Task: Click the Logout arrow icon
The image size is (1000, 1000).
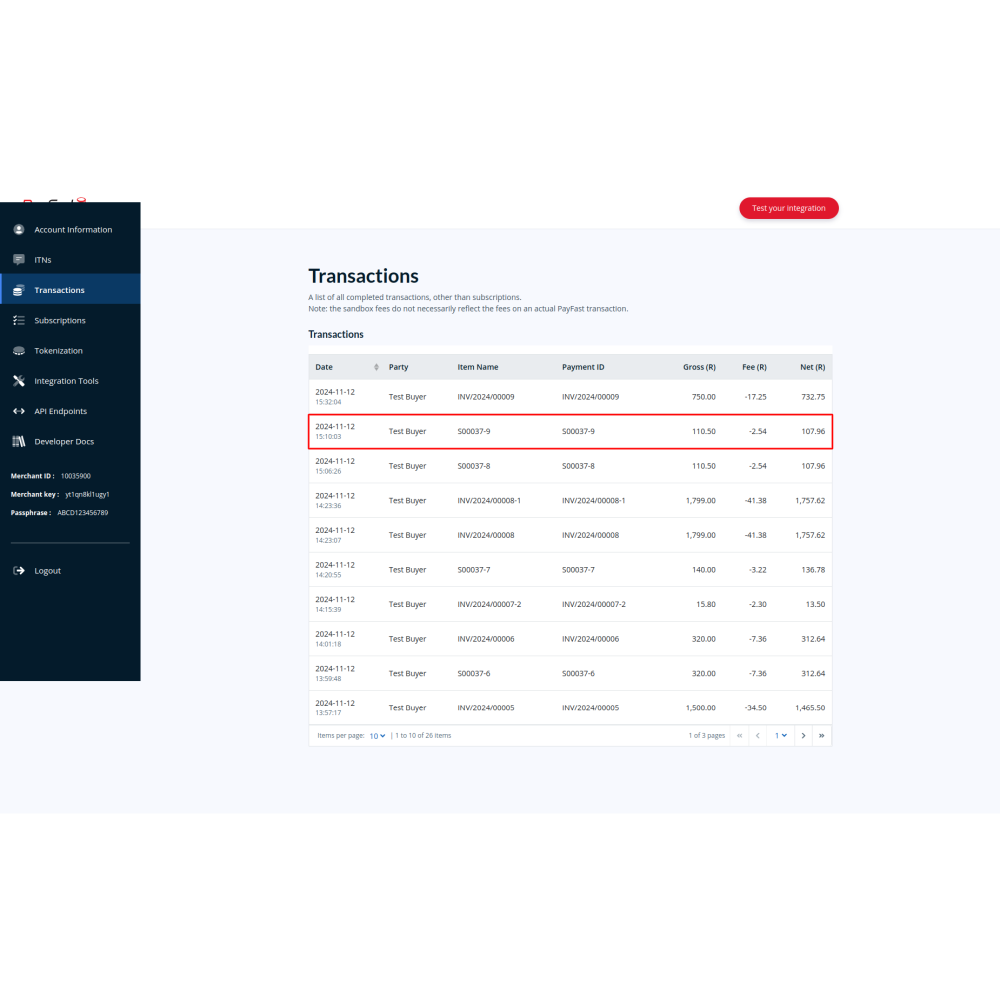Action: point(18,571)
